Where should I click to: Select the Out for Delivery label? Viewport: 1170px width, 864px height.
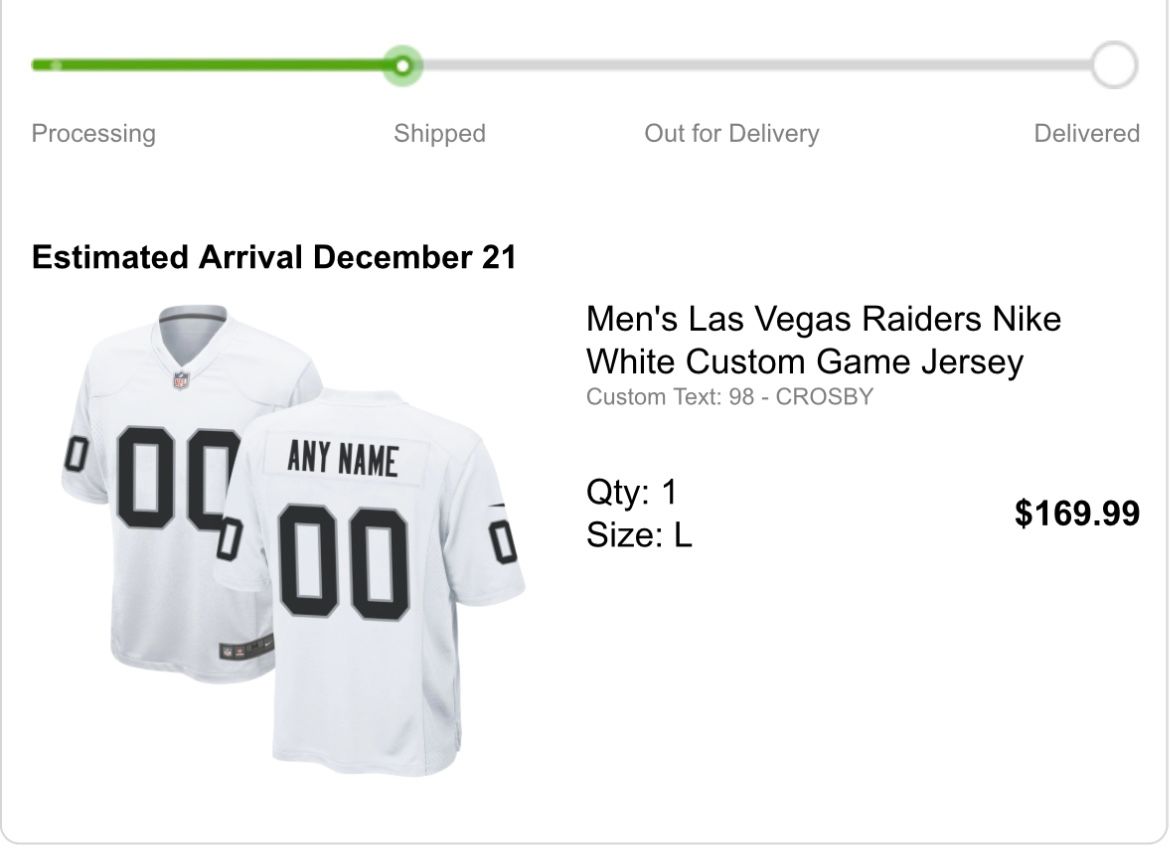coord(731,134)
